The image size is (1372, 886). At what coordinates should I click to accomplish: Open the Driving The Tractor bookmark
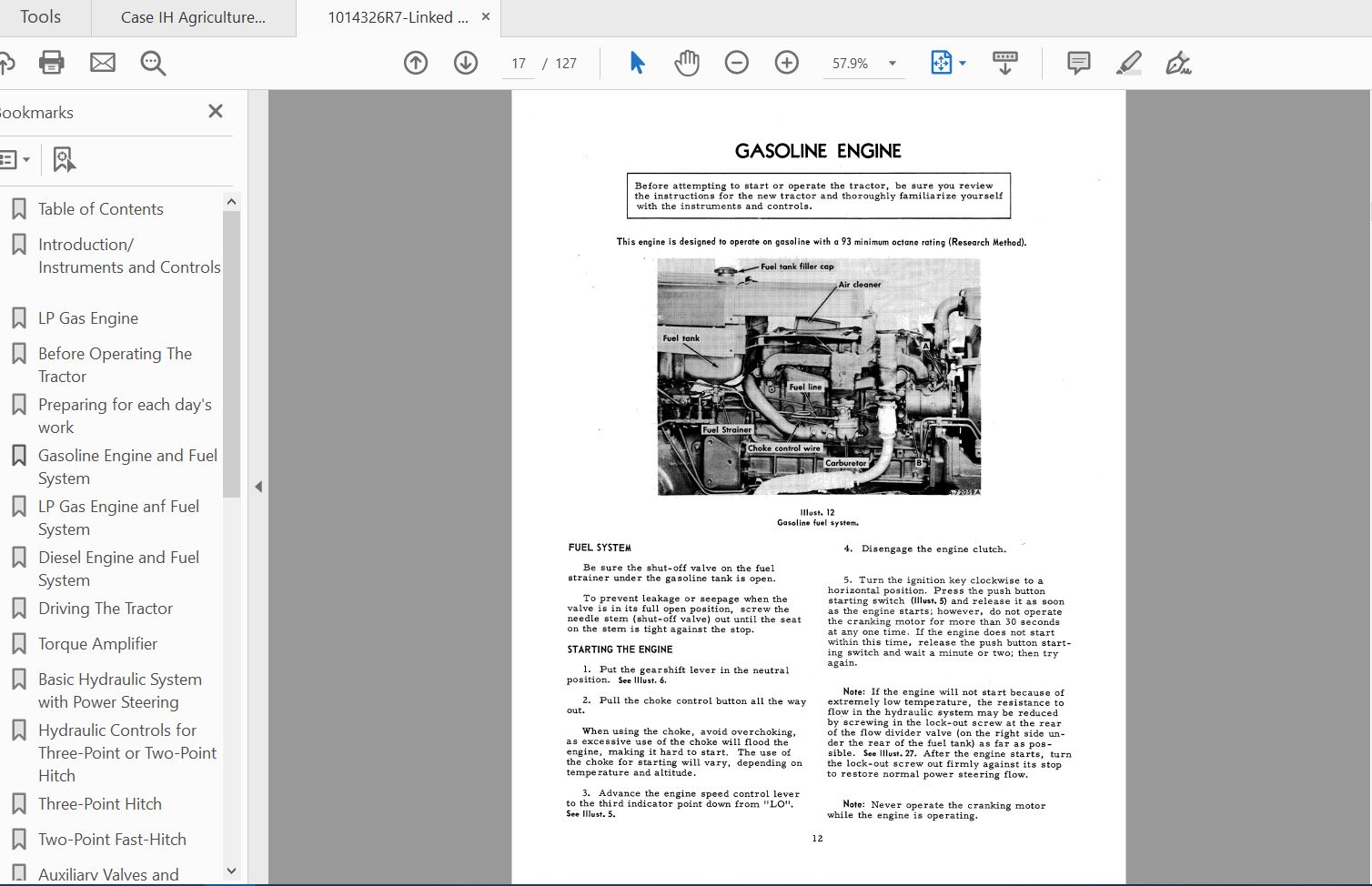coord(106,609)
